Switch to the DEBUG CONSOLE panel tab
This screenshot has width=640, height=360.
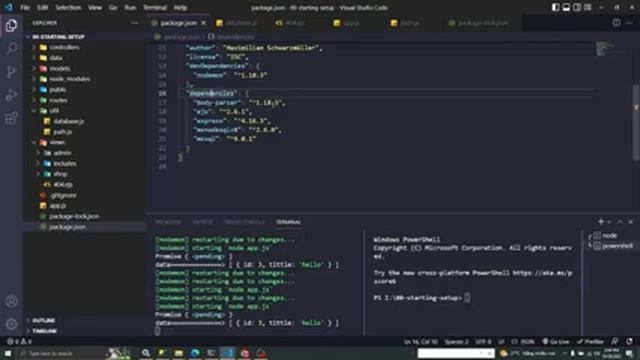click(244, 222)
